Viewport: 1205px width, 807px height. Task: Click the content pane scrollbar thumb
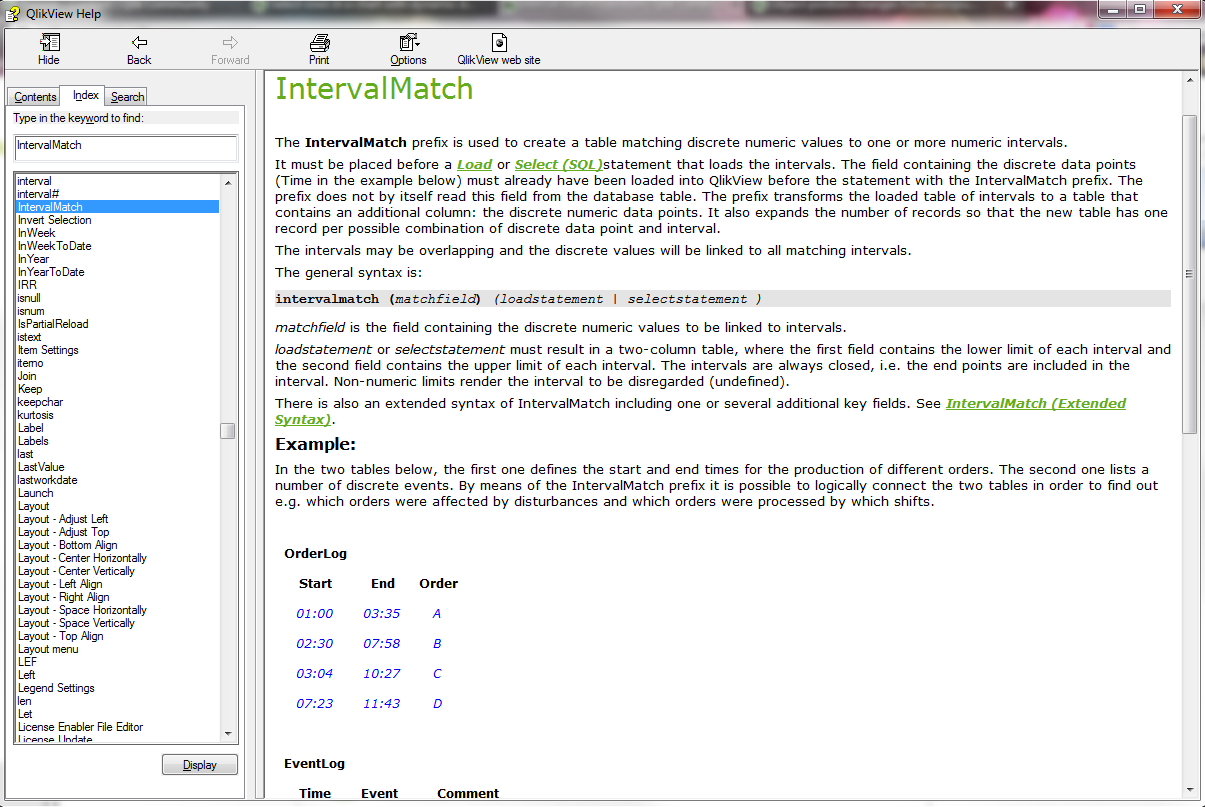click(1190, 274)
